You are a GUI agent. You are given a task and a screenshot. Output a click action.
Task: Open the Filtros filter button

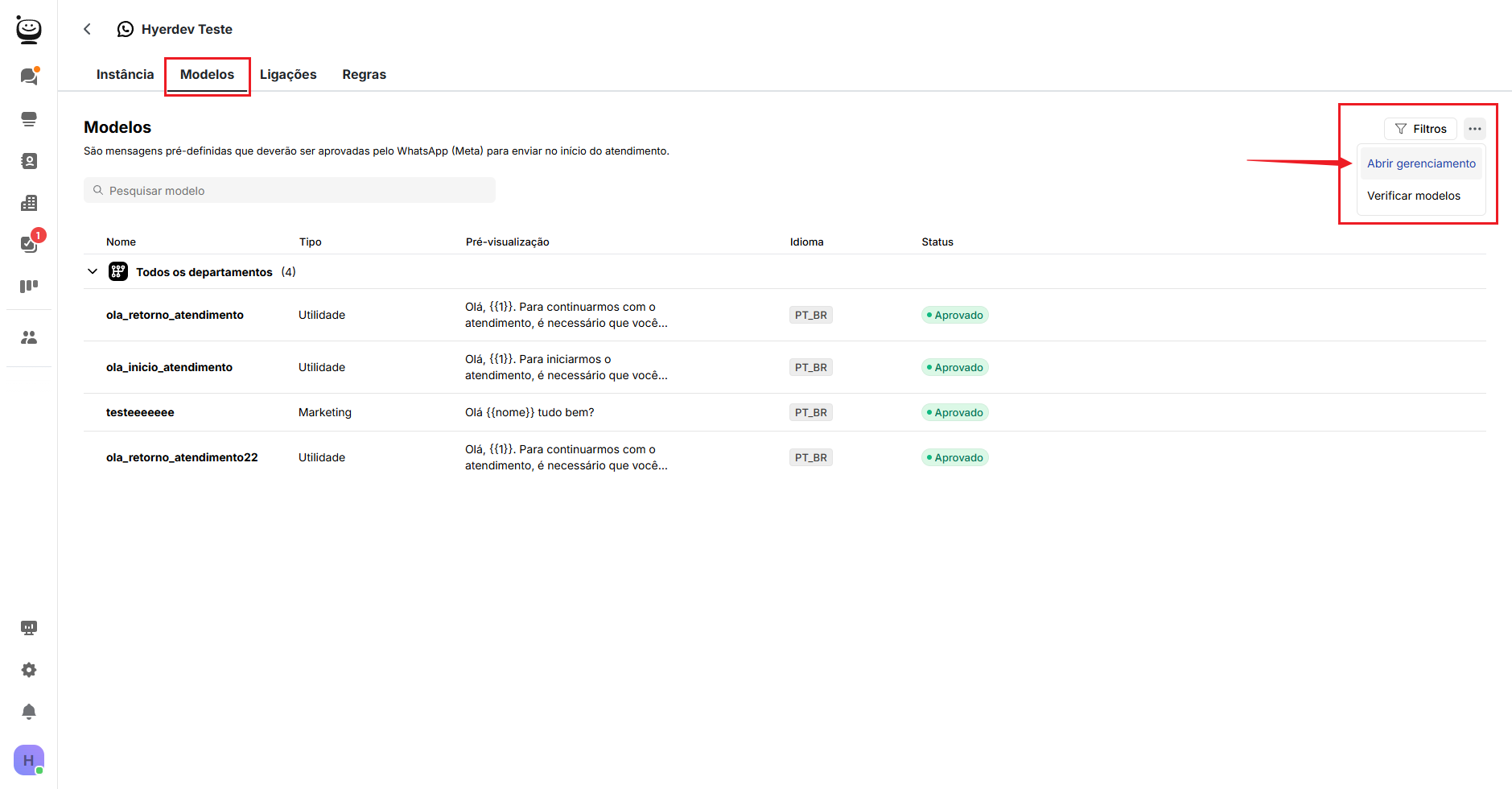pyautogui.click(x=1420, y=129)
